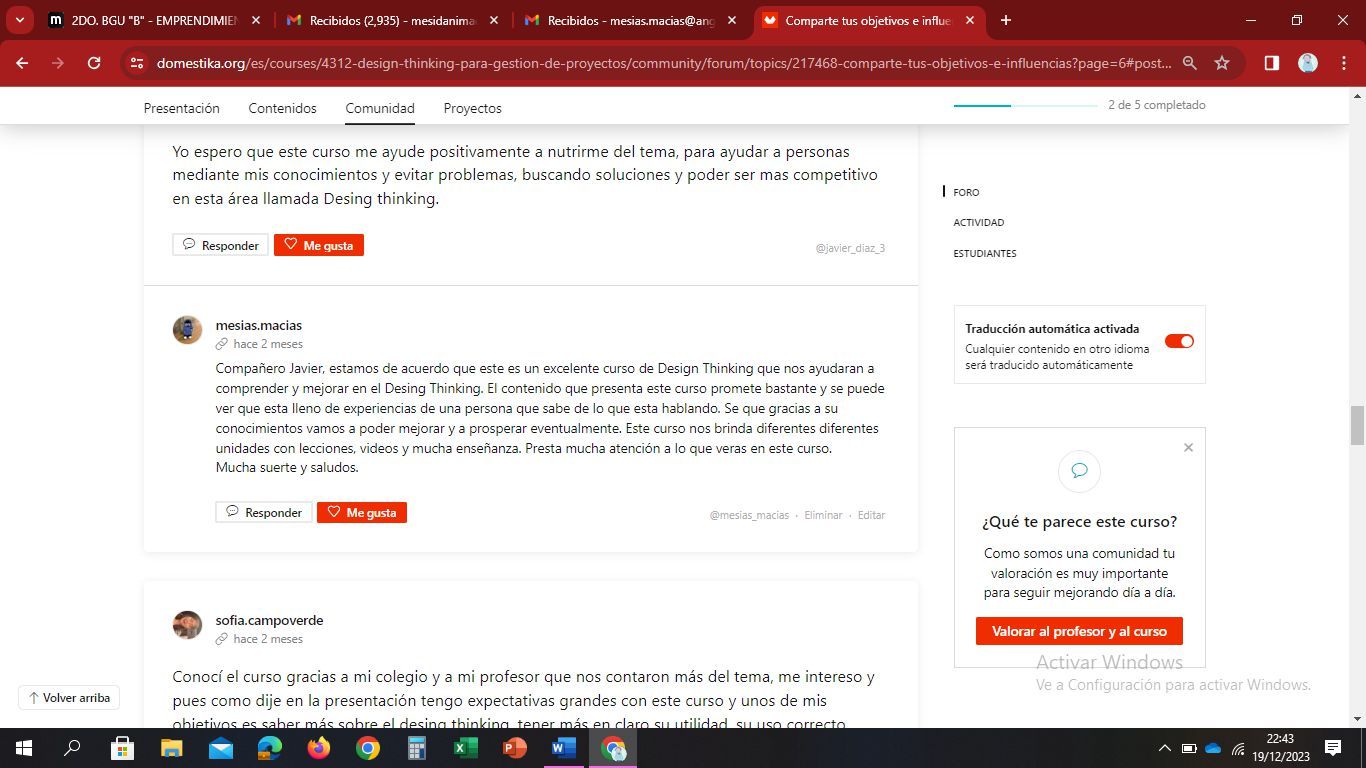Close the Comparte tus objetivos tab

point(969,20)
